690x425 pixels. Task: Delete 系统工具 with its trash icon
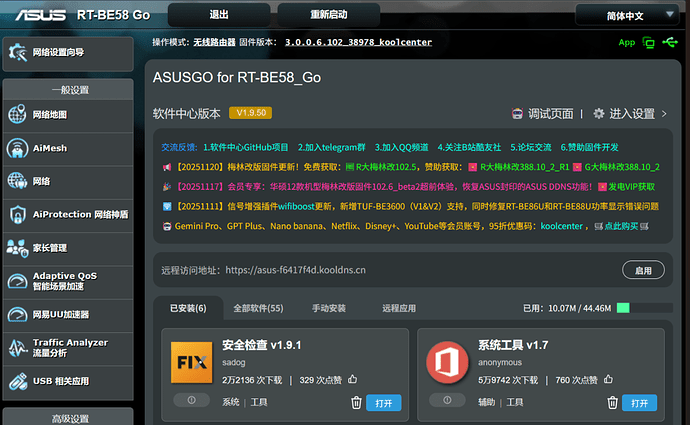coord(612,403)
